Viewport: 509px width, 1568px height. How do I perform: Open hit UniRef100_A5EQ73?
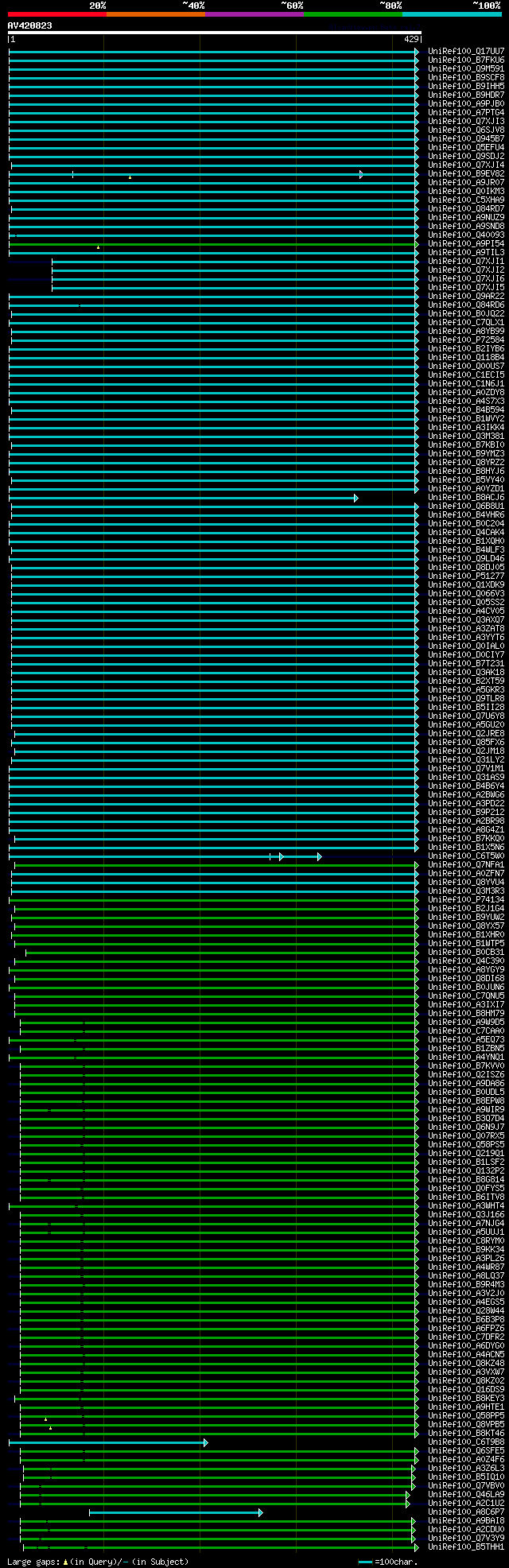click(466, 1040)
